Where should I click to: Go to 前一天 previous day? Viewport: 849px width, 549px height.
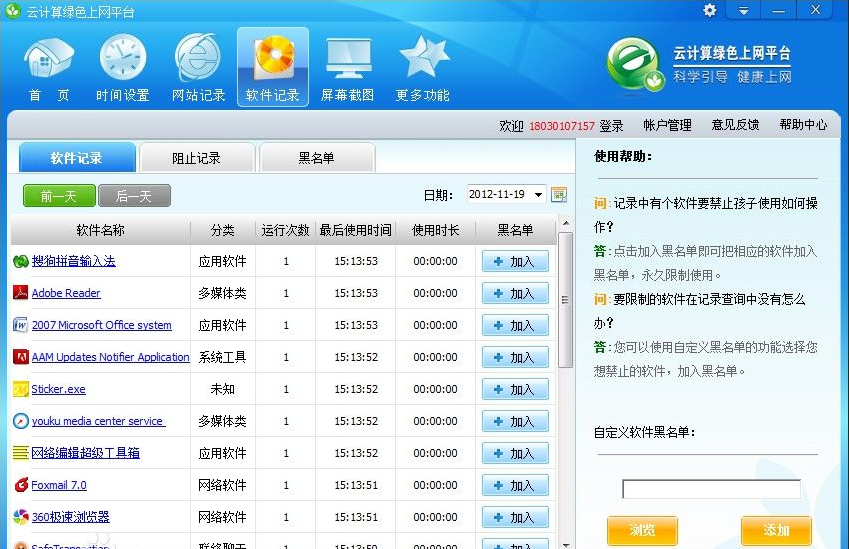[59, 195]
